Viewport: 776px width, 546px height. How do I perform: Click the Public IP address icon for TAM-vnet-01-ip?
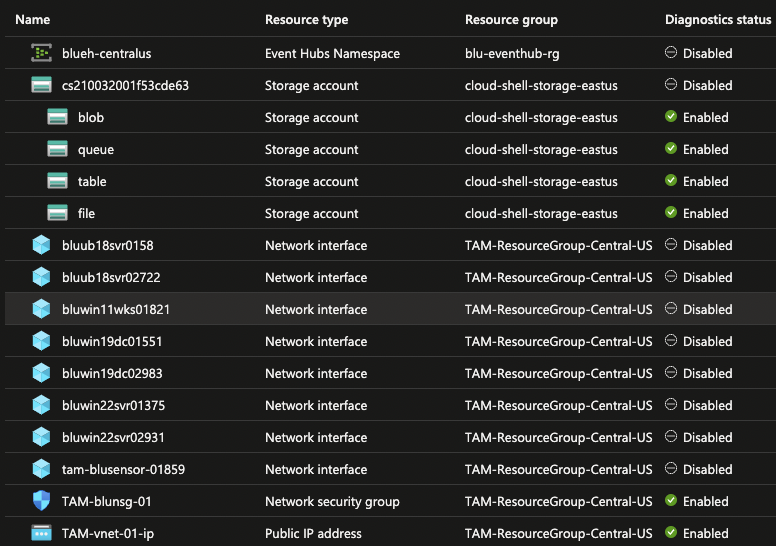coord(41,533)
